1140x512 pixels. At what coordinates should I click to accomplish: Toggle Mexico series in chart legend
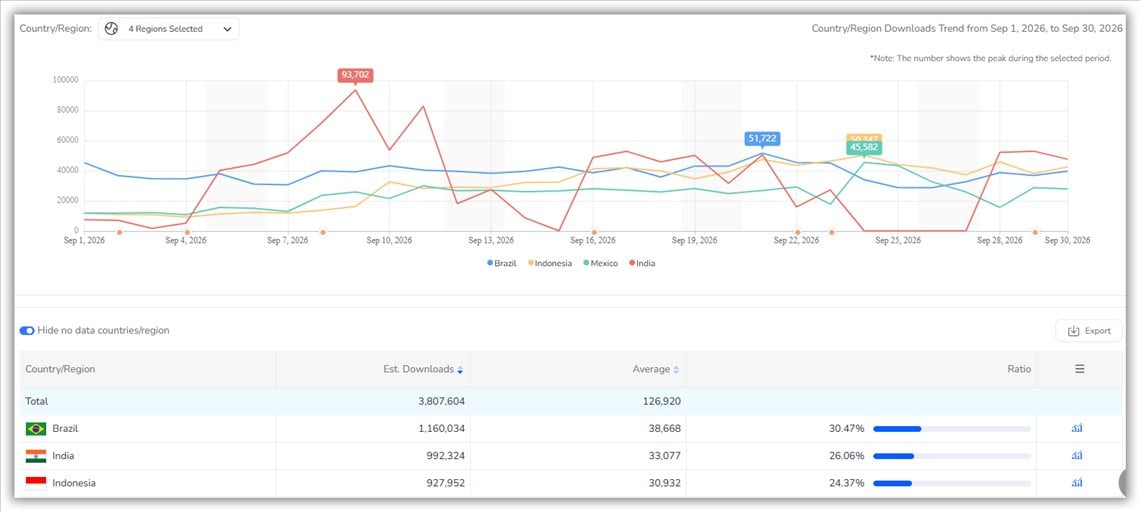[601, 263]
